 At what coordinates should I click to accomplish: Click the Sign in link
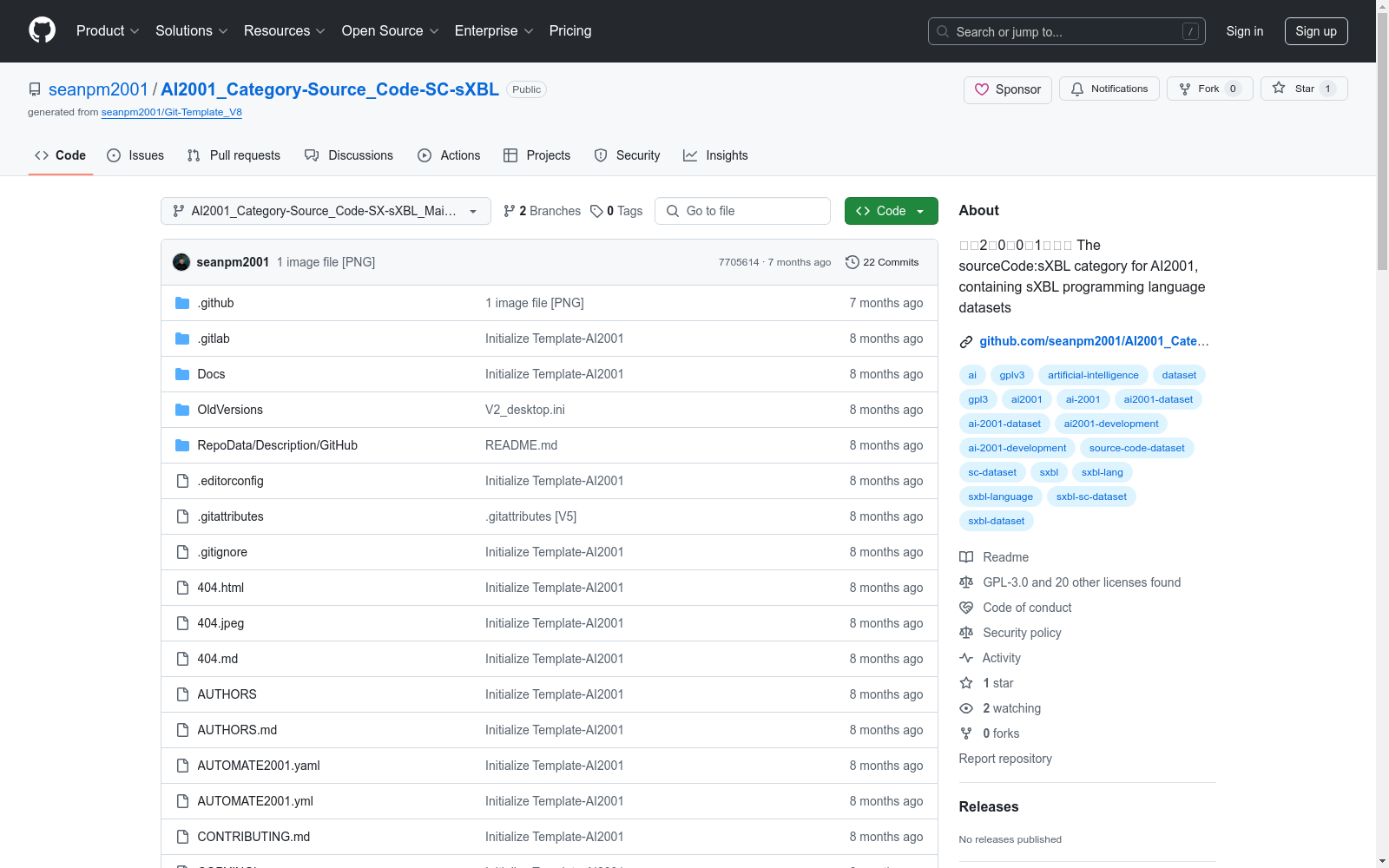click(1245, 31)
